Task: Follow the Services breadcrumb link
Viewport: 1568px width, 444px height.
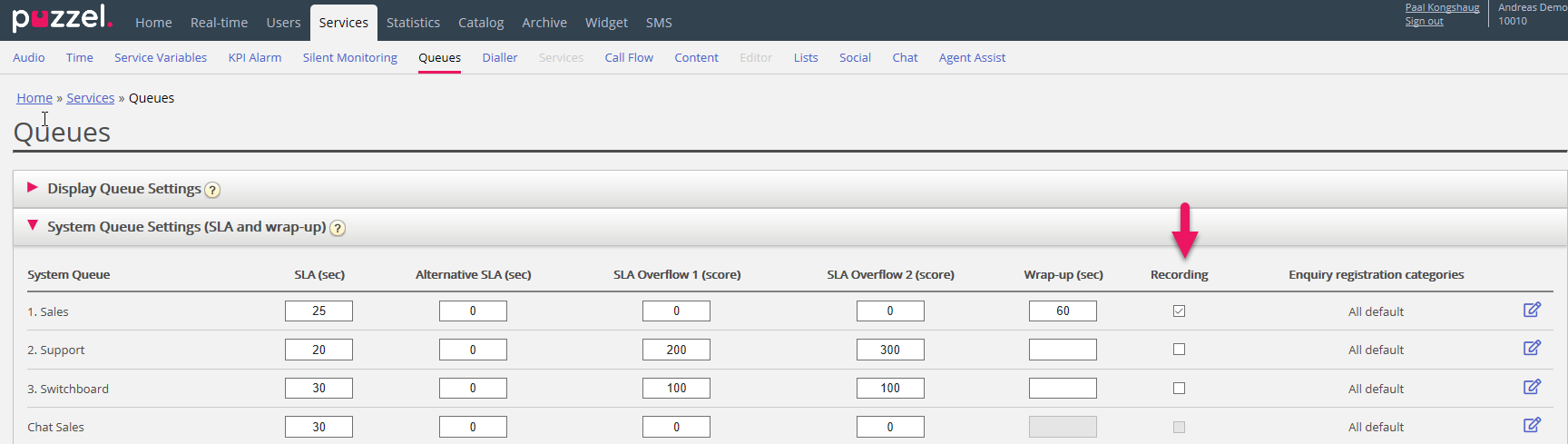Action: (91, 98)
